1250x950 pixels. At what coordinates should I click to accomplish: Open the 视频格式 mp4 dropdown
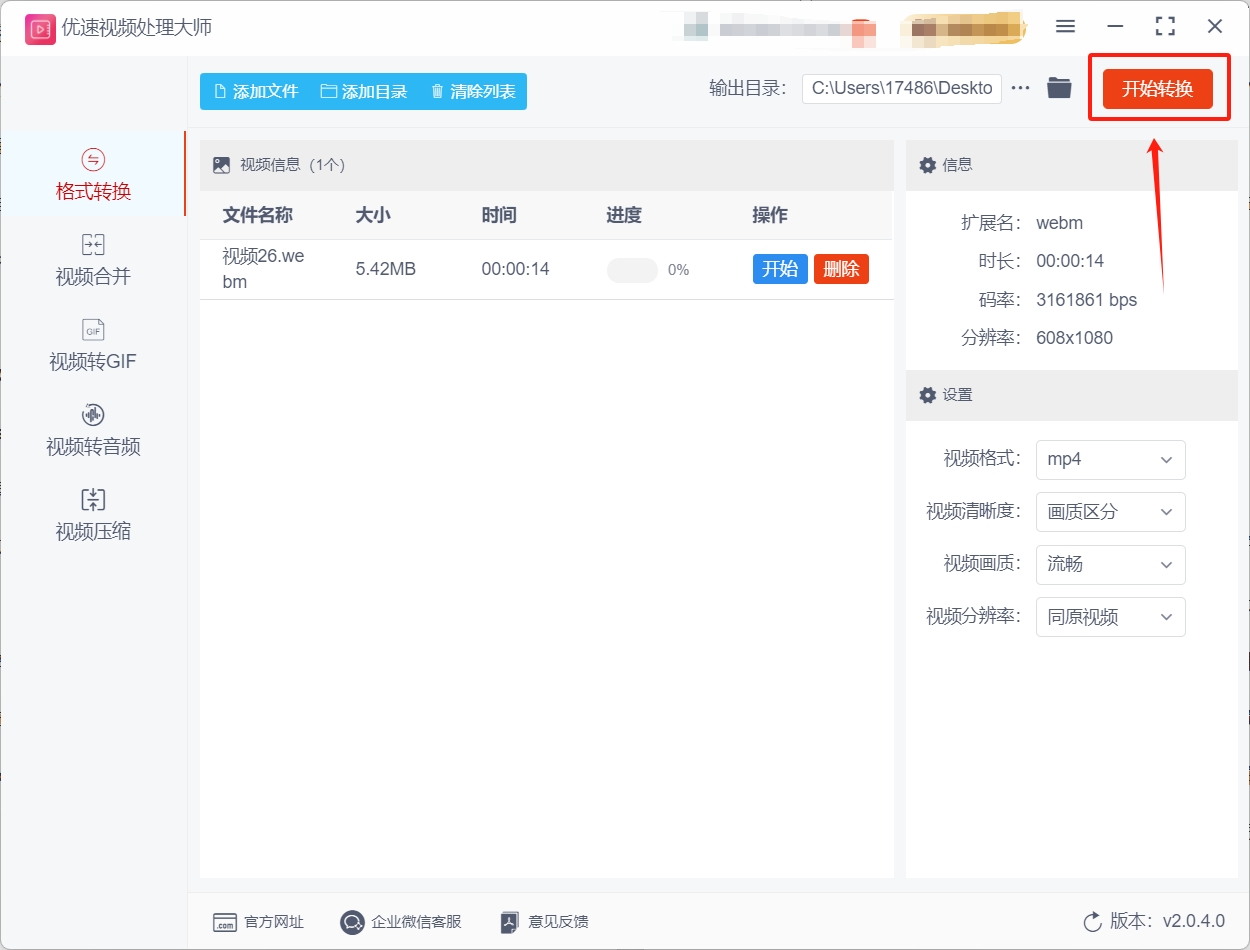[1110, 459]
